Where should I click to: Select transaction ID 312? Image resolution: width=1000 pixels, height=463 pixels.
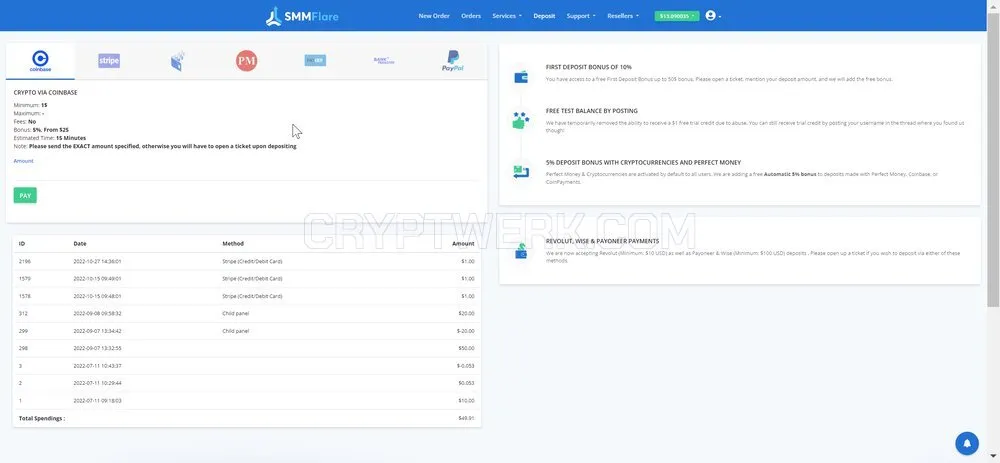(23, 314)
